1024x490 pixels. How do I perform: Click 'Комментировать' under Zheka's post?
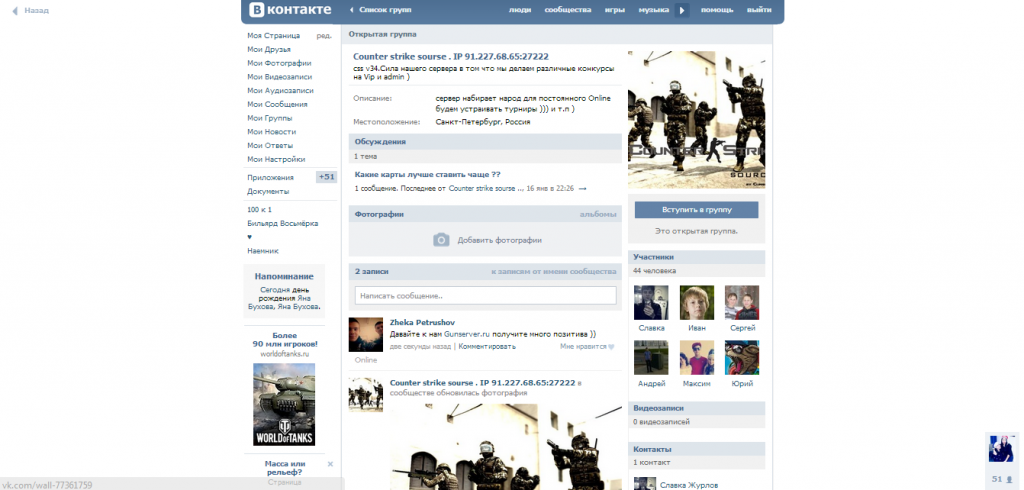tap(487, 346)
